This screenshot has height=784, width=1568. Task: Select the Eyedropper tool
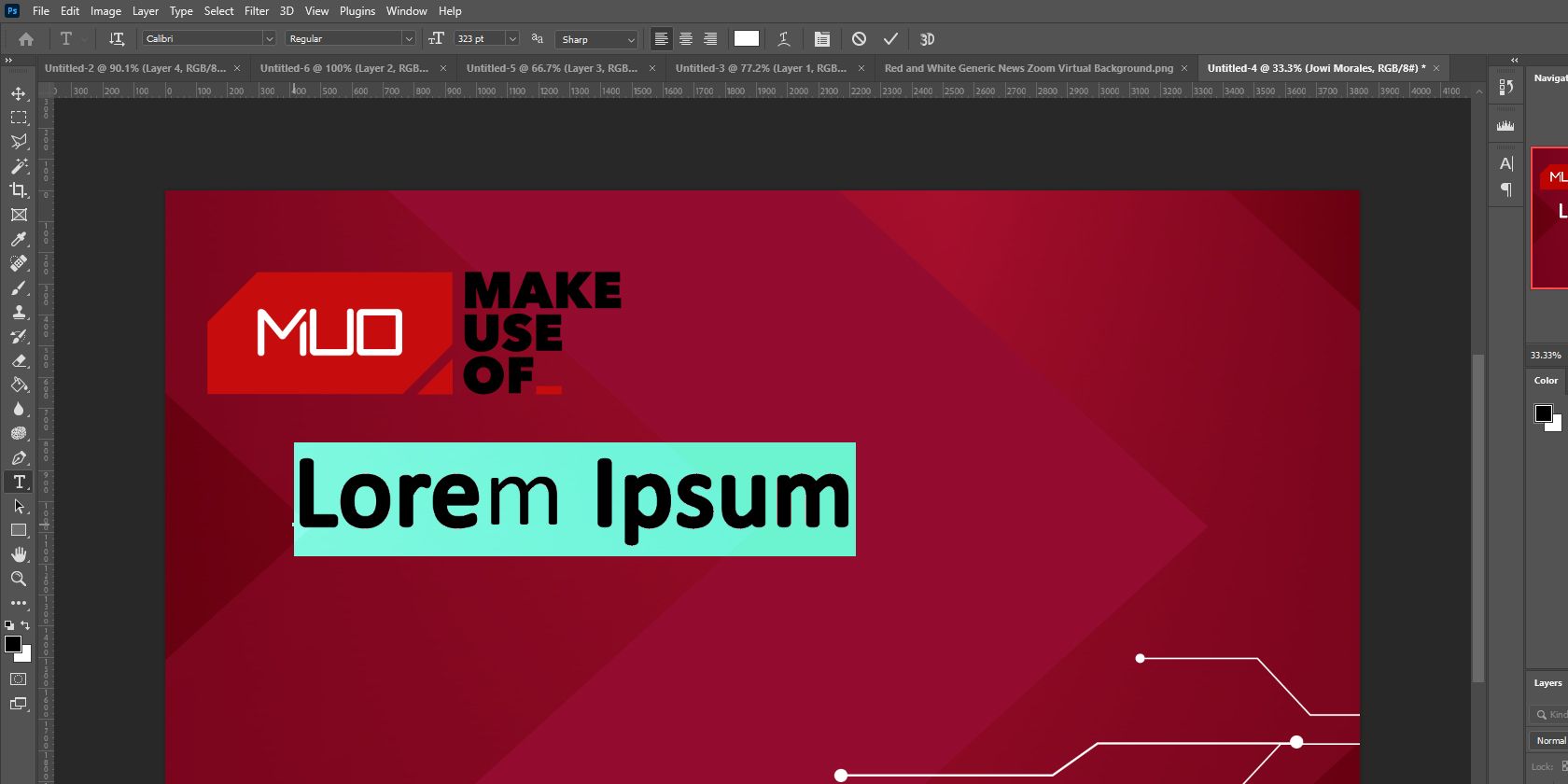19,239
